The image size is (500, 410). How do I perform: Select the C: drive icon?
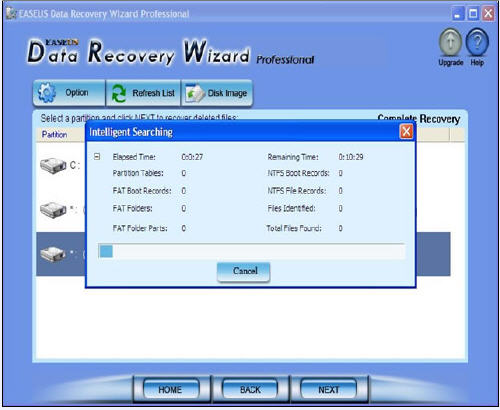pos(53,165)
